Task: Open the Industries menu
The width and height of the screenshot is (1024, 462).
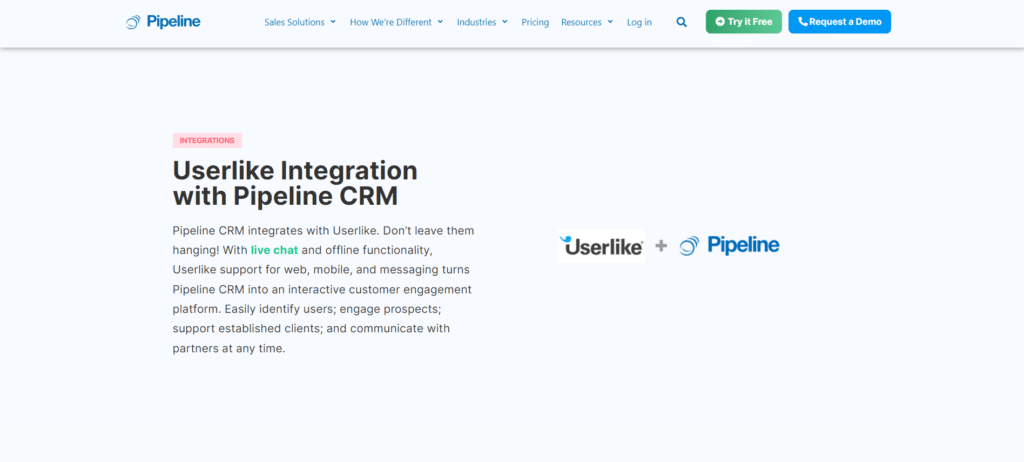Action: 477,22
